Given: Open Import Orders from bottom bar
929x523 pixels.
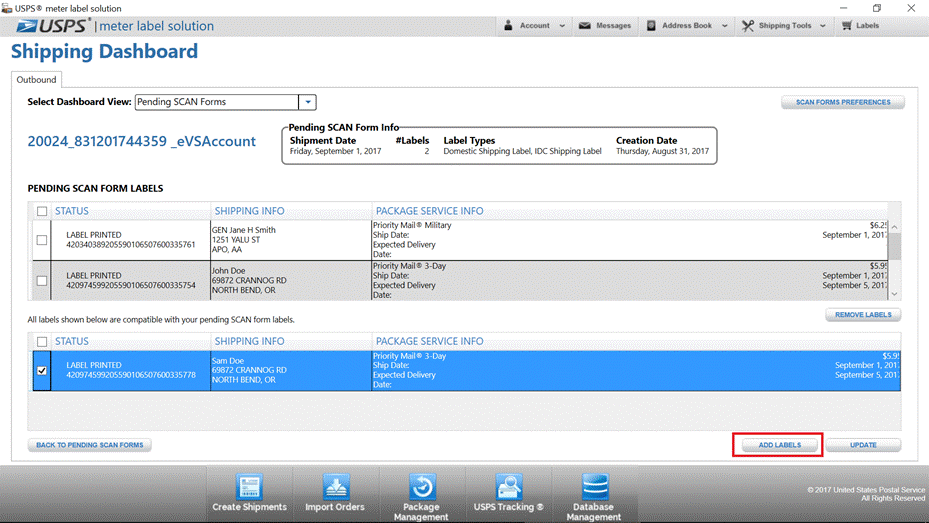Looking at the screenshot, I should pos(335,493).
